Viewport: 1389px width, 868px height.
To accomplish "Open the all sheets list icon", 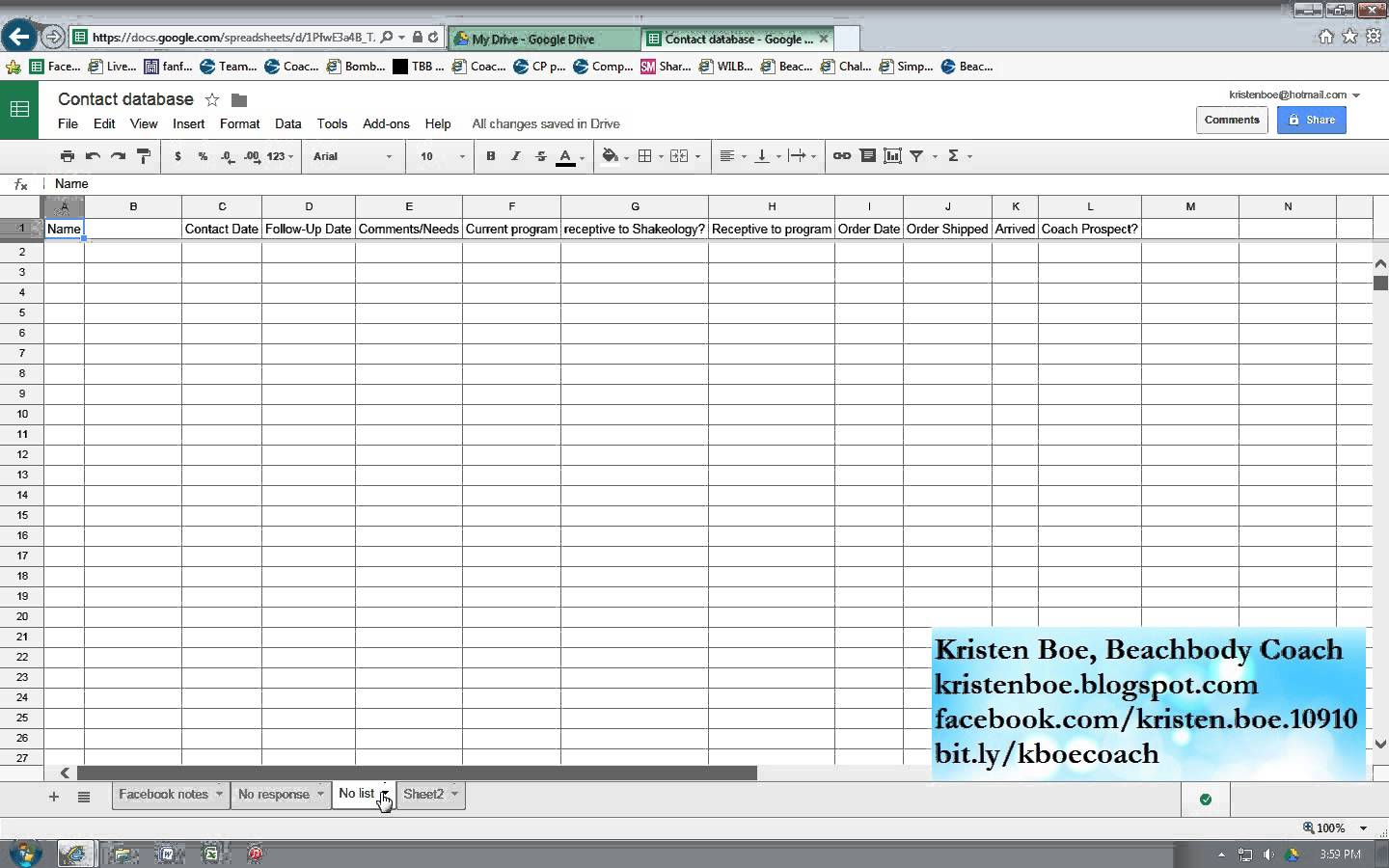I will coord(84,797).
